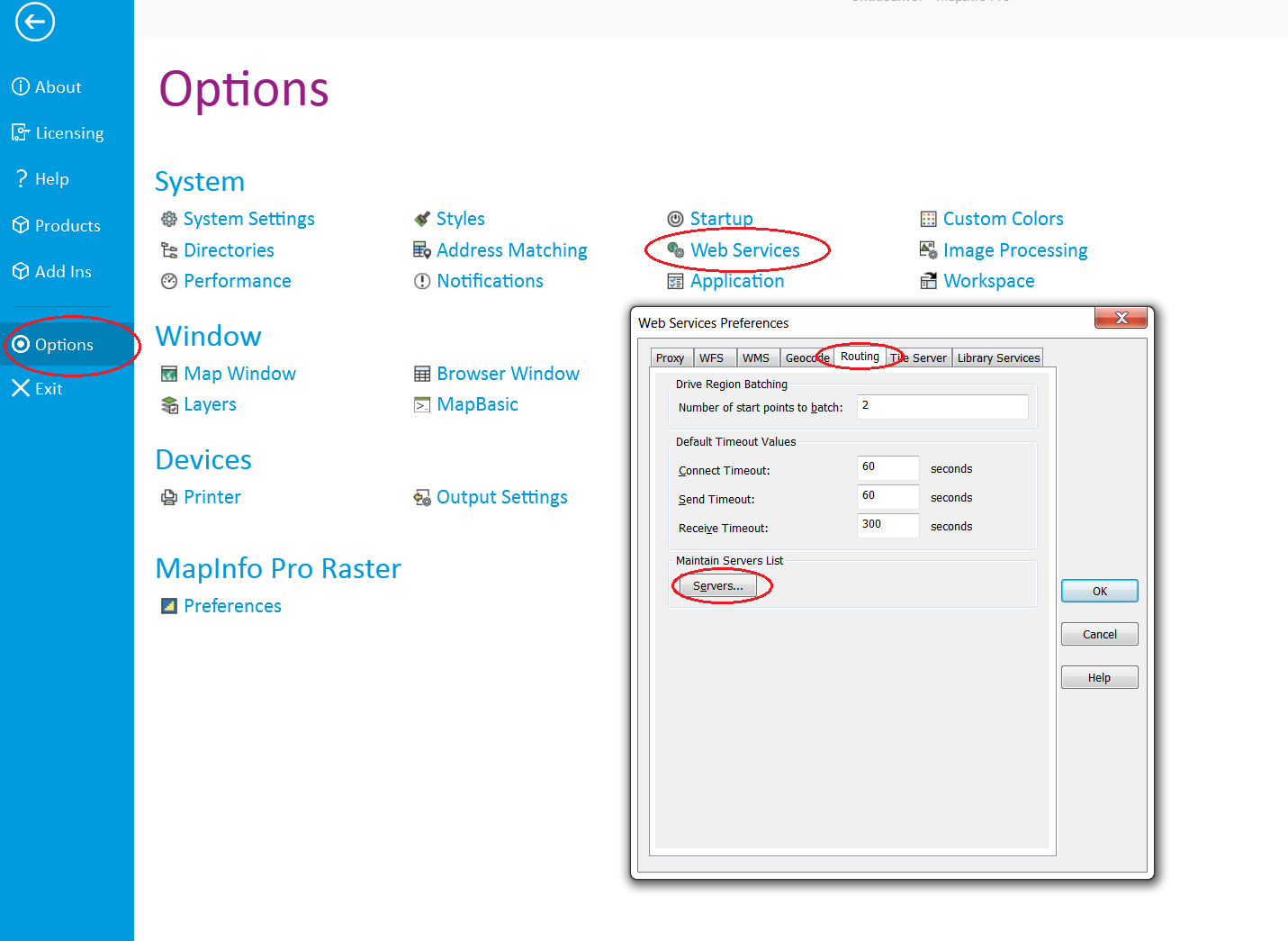1288x941 pixels.
Task: Click the Map Window icon
Action: click(x=169, y=374)
